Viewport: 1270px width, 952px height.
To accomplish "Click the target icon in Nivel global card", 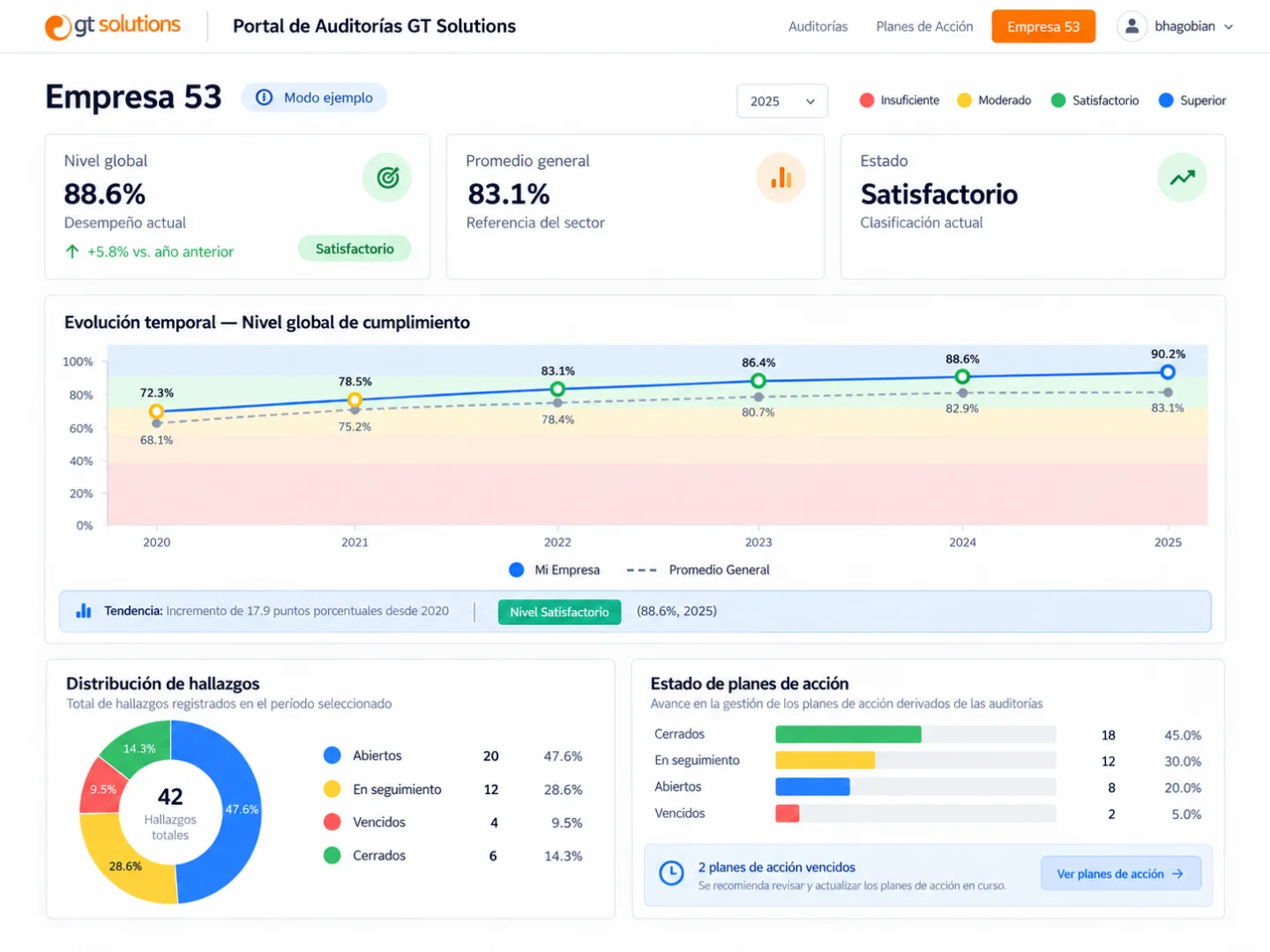I will pyautogui.click(x=387, y=177).
